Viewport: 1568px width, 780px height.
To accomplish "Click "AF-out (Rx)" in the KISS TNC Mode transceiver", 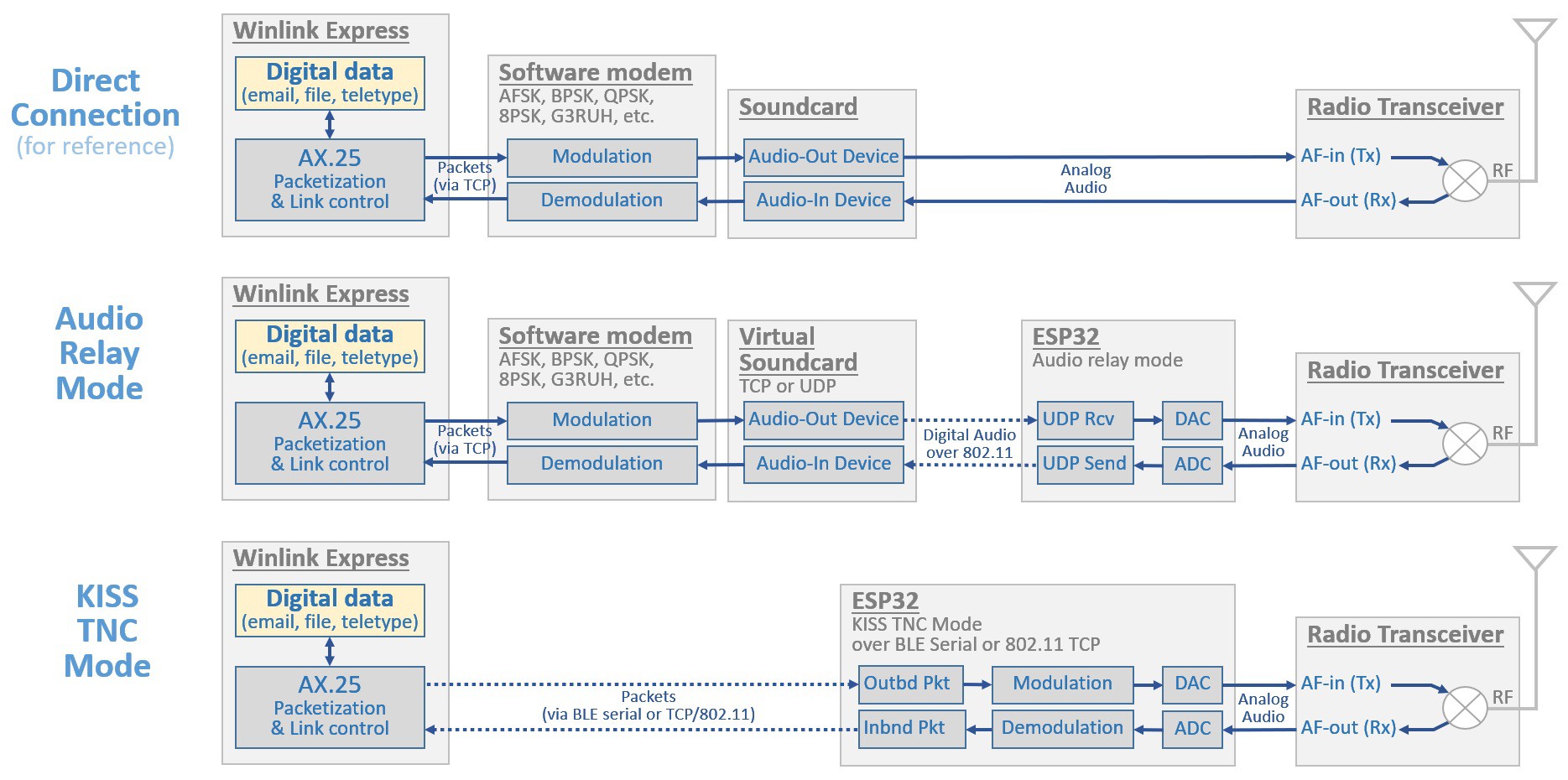I will click(1348, 728).
